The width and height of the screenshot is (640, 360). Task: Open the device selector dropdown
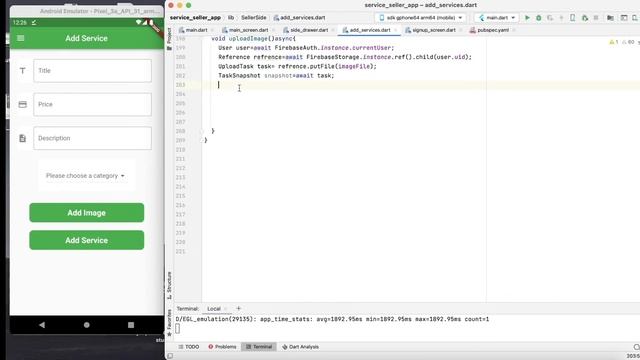tap(420, 18)
